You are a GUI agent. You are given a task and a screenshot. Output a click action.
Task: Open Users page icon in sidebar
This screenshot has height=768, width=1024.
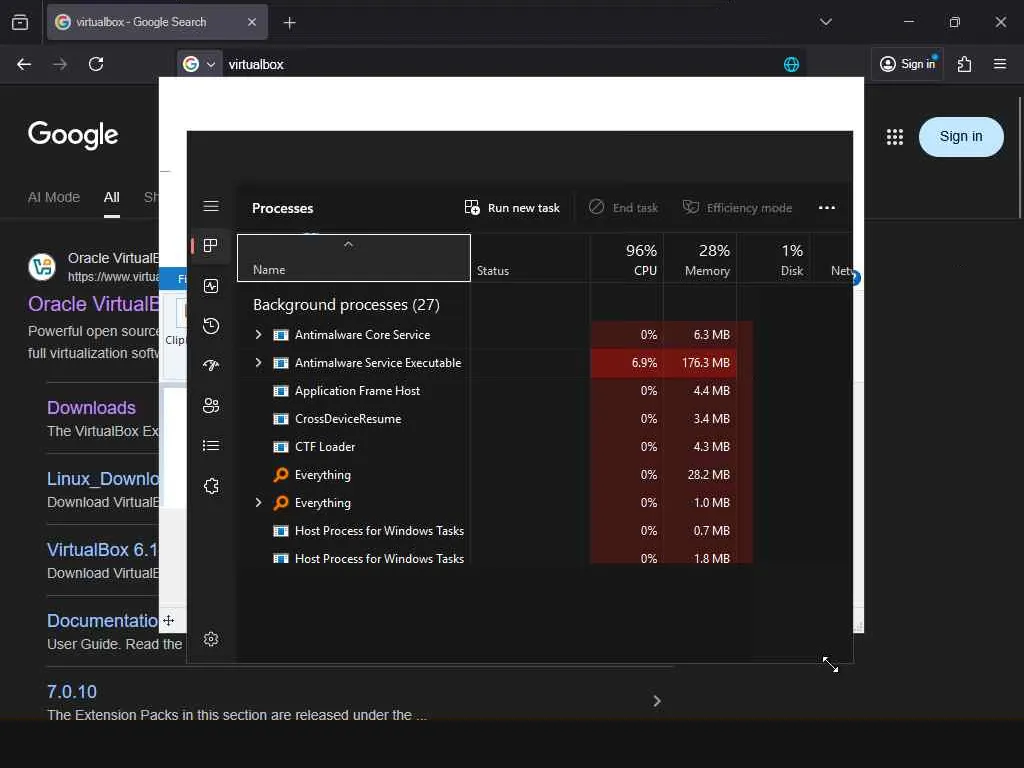tap(211, 406)
